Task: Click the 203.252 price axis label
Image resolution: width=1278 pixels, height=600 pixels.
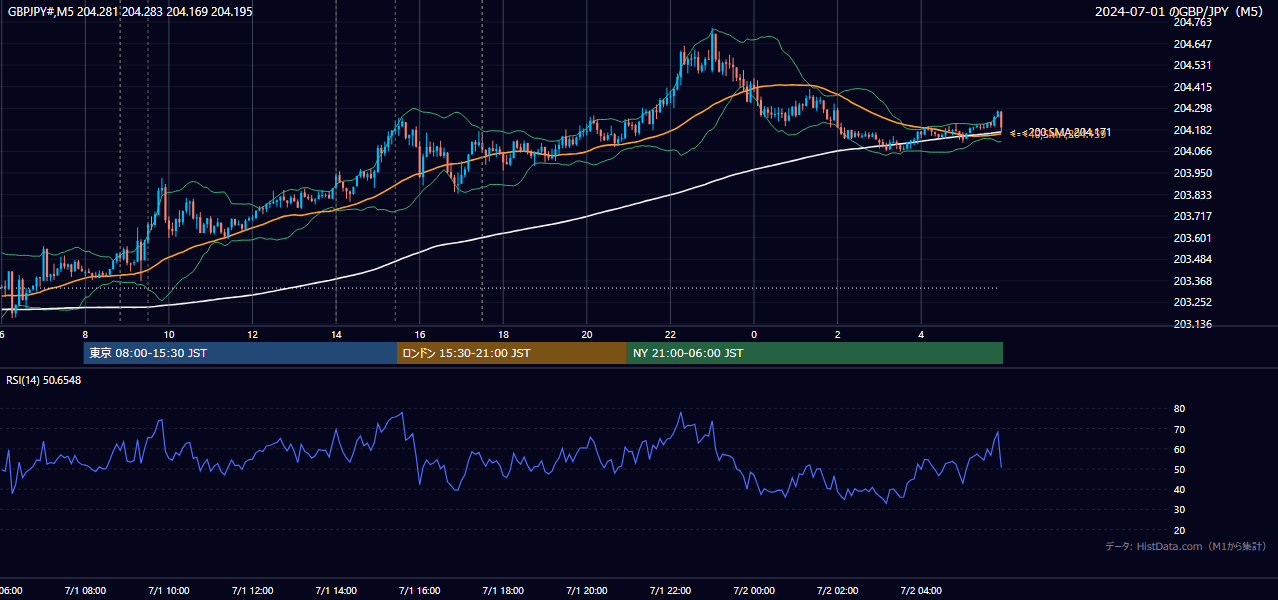Action: click(1192, 302)
